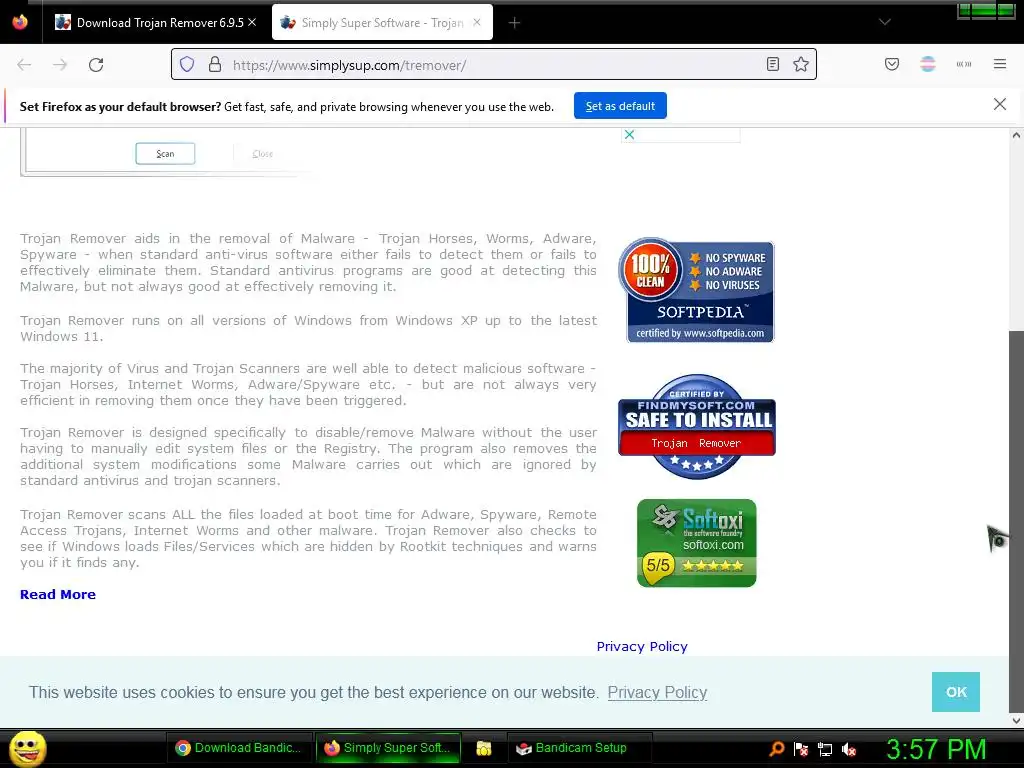
Task: Go forward to the next page
Action: pos(60,65)
